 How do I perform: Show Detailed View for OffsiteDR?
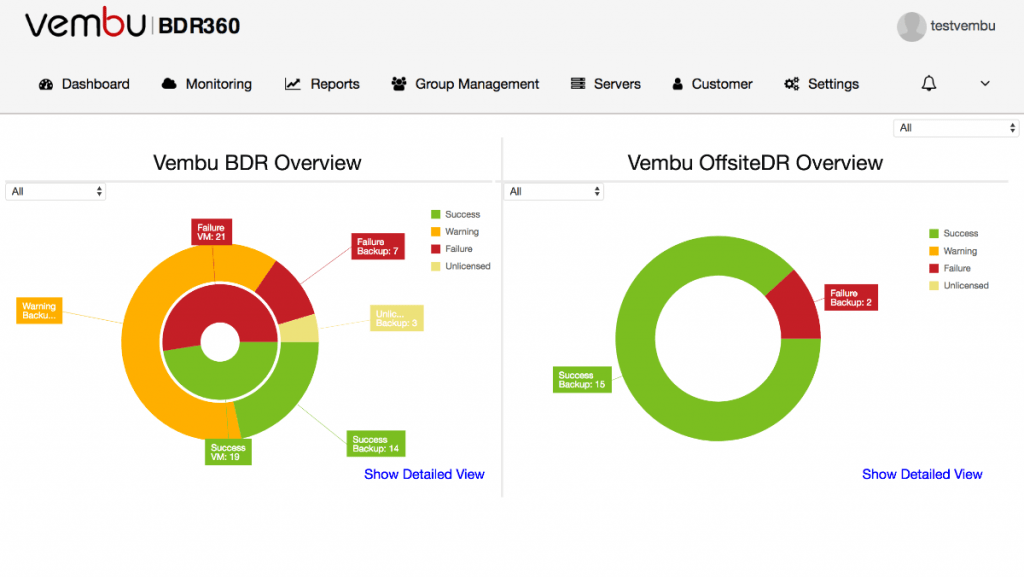click(x=922, y=474)
